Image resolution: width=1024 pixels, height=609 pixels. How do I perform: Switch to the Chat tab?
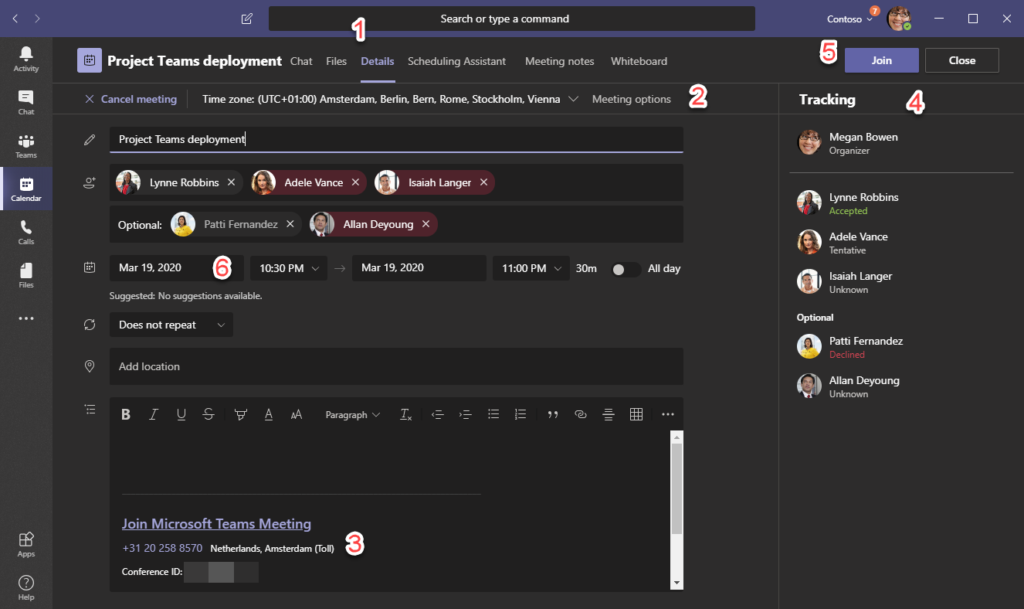(x=301, y=61)
